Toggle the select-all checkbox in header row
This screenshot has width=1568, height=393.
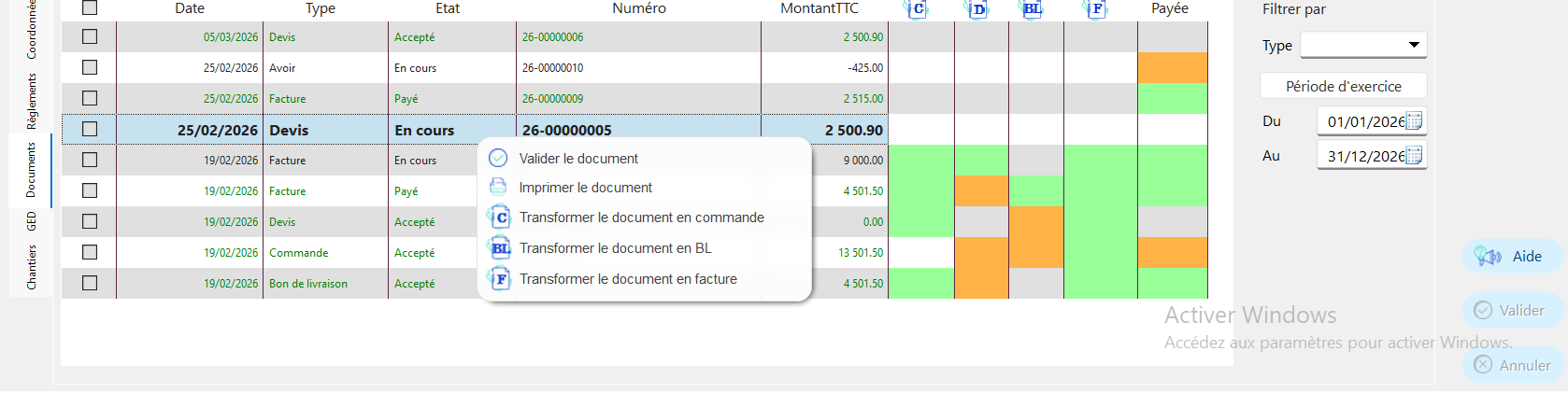pos(90,7)
